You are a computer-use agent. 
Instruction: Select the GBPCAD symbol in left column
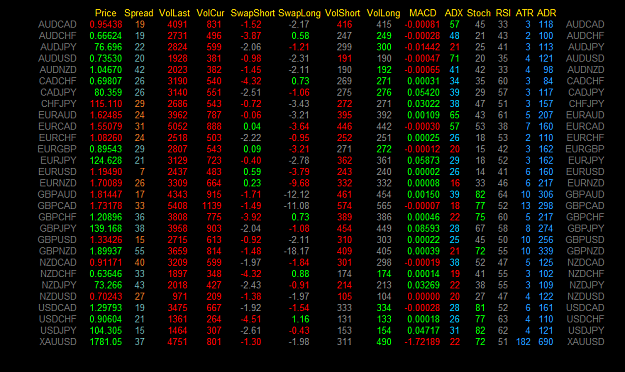(57, 206)
